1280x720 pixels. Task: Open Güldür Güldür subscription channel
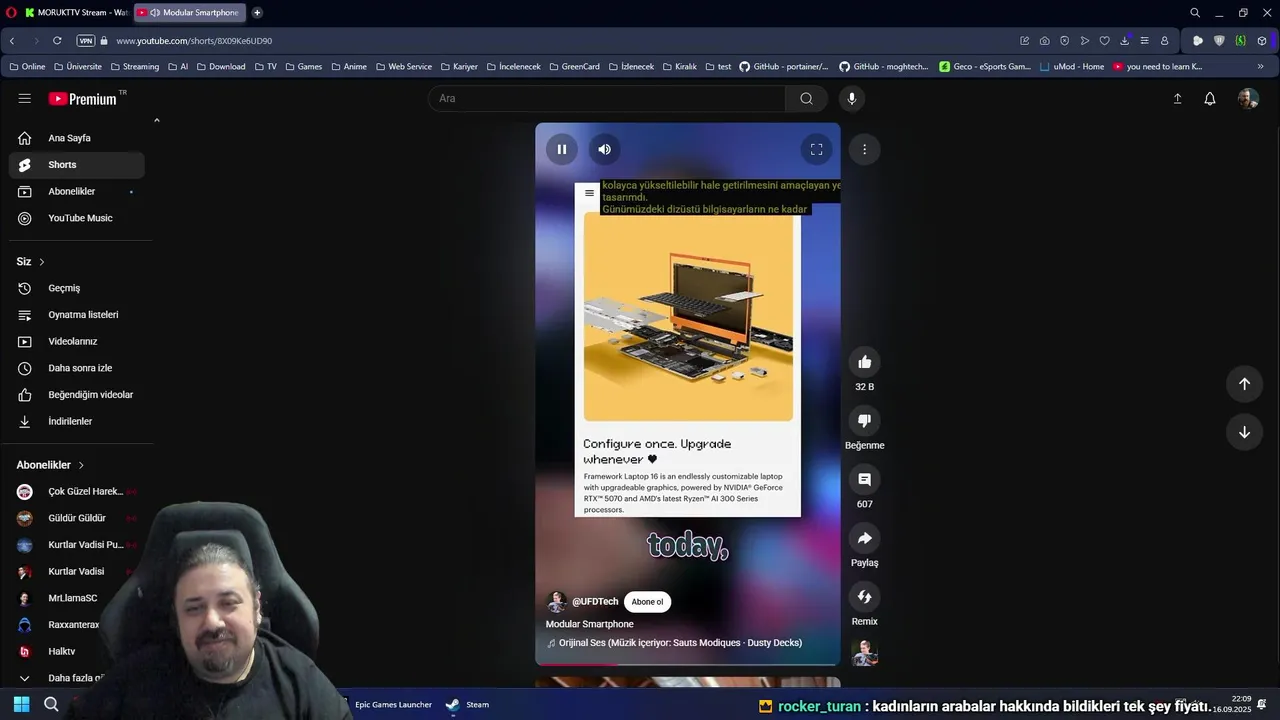click(77, 518)
